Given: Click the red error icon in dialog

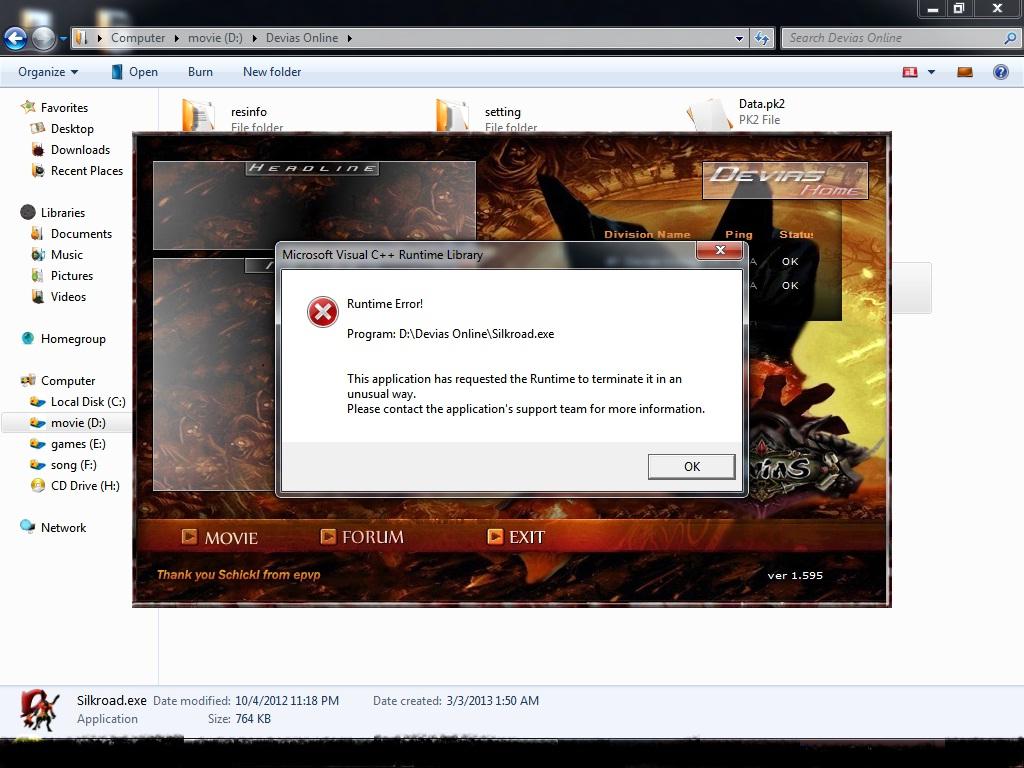Looking at the screenshot, I should (323, 312).
